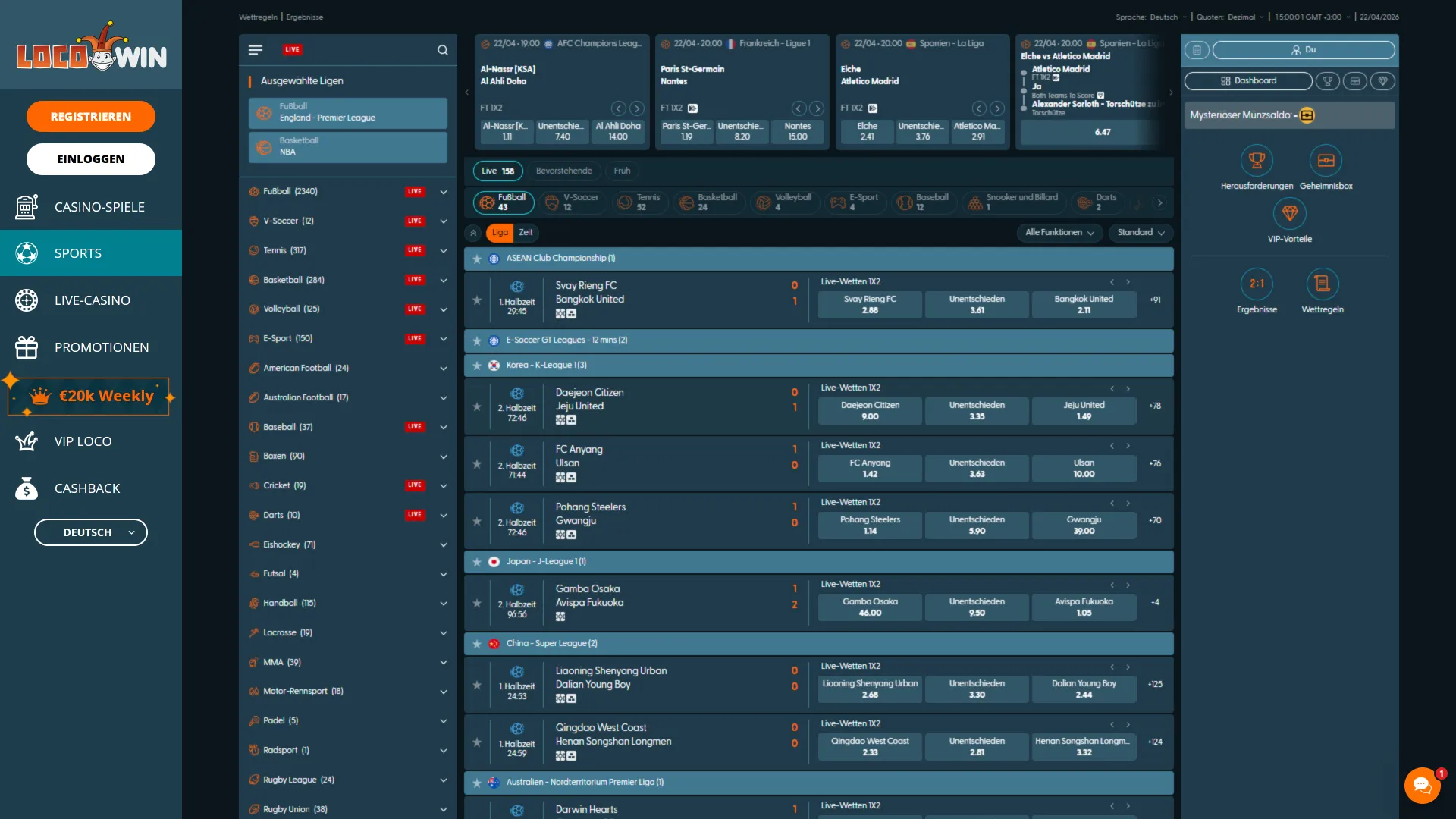This screenshot has width=1456, height=819.
Task: Select the Basketball filter in live sports bar
Action: tap(708, 202)
